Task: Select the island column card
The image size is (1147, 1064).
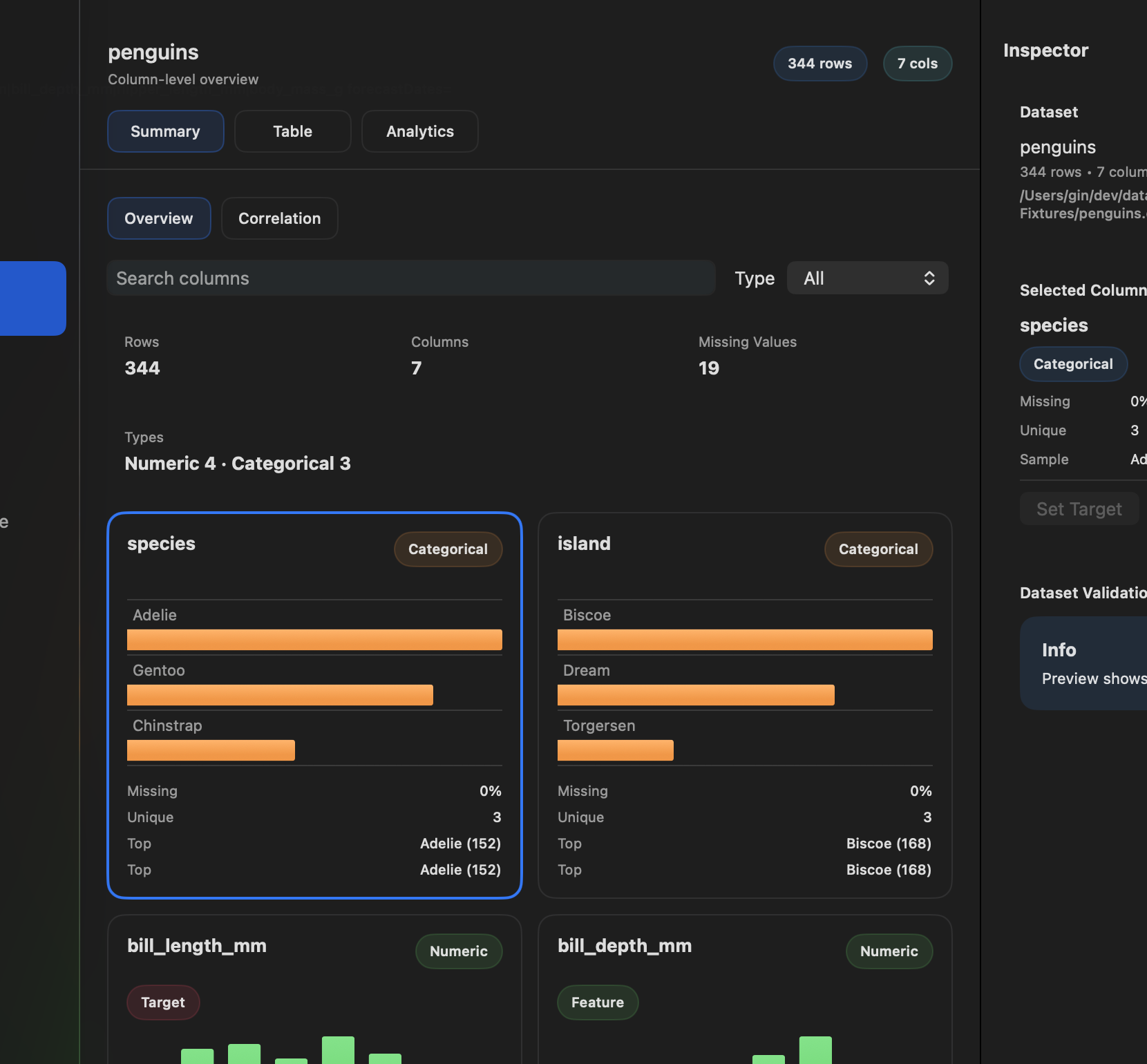Action: tap(745, 705)
